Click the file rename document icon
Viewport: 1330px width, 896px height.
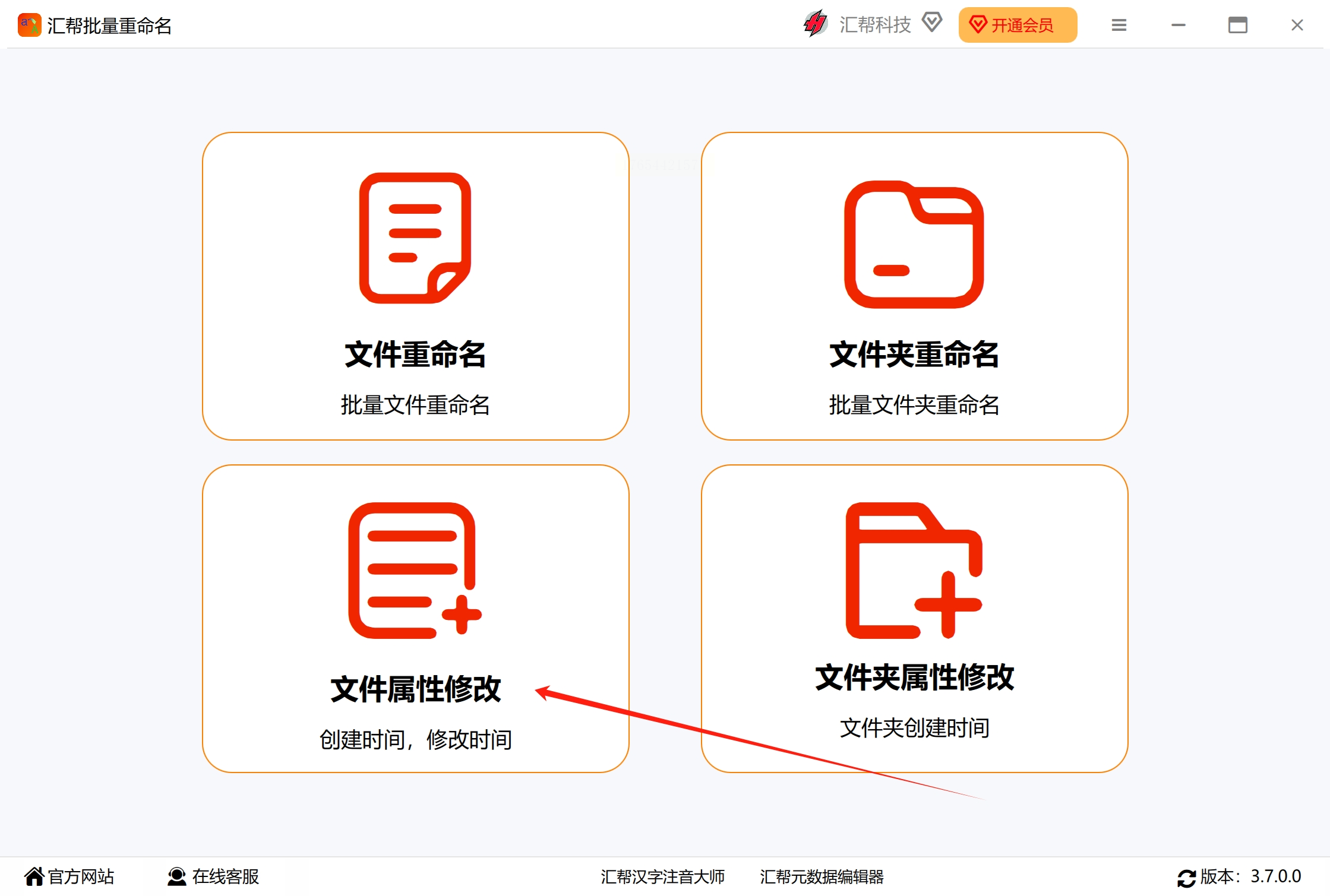point(415,238)
